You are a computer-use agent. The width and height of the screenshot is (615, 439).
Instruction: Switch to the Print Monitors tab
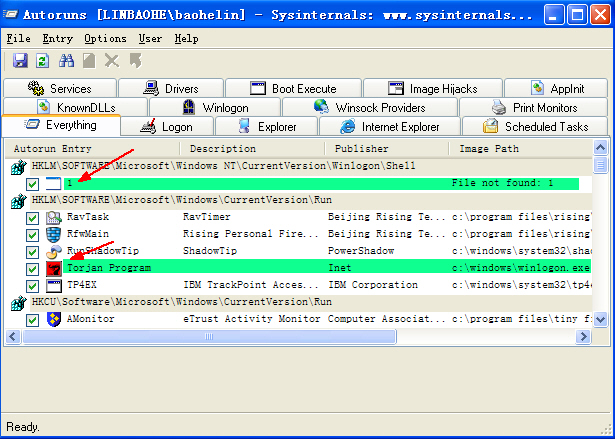tap(534, 107)
